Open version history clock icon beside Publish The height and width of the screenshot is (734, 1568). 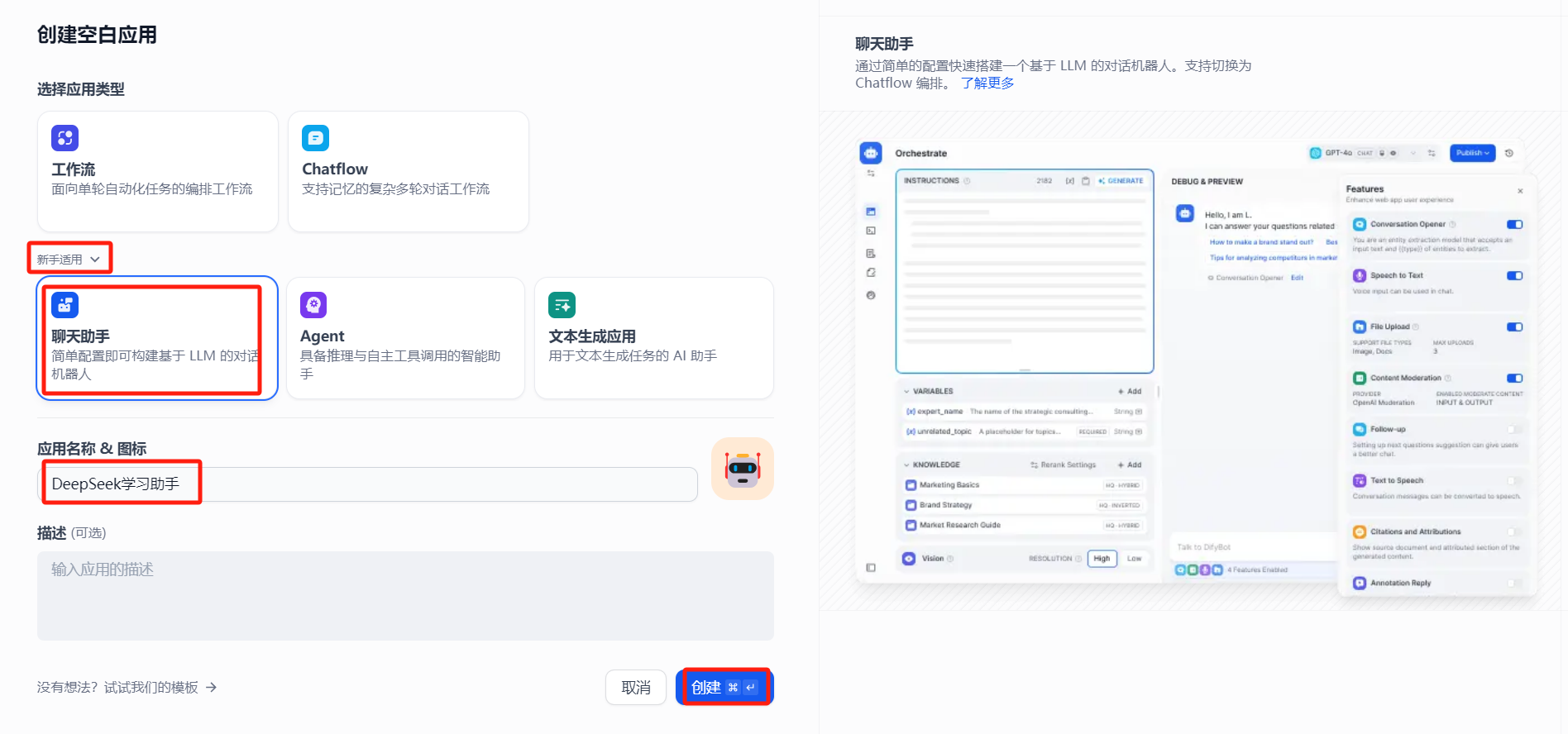click(1509, 153)
